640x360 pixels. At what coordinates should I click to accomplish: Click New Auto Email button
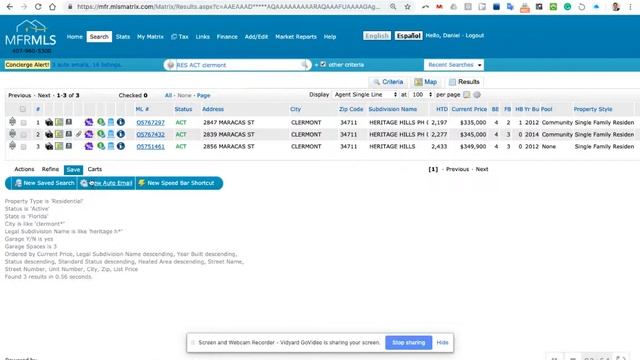tap(106, 183)
